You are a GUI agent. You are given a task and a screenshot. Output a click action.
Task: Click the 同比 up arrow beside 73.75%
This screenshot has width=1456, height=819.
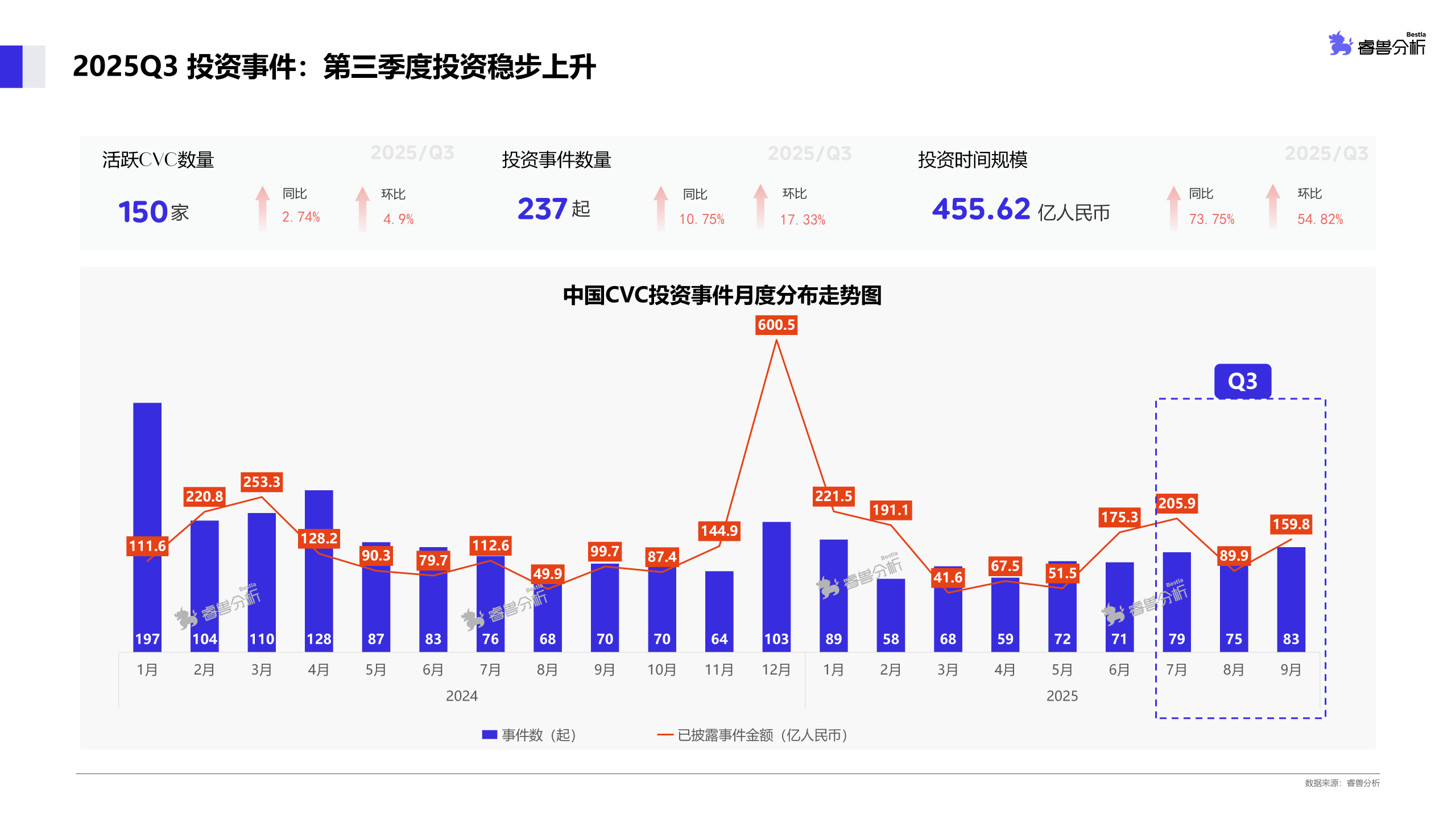[x=1173, y=208]
